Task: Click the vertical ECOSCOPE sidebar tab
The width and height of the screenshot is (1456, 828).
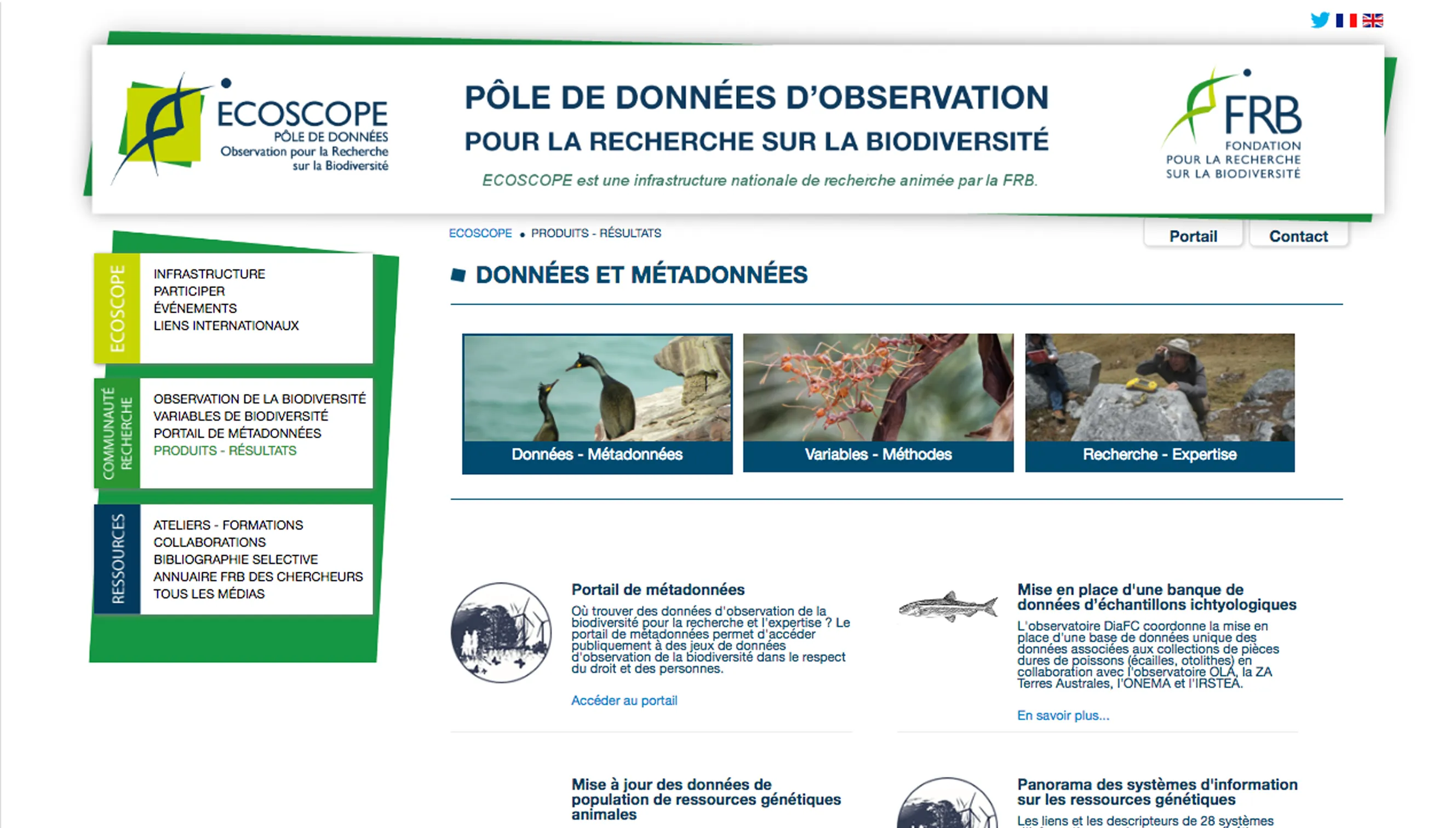Action: tap(117, 308)
